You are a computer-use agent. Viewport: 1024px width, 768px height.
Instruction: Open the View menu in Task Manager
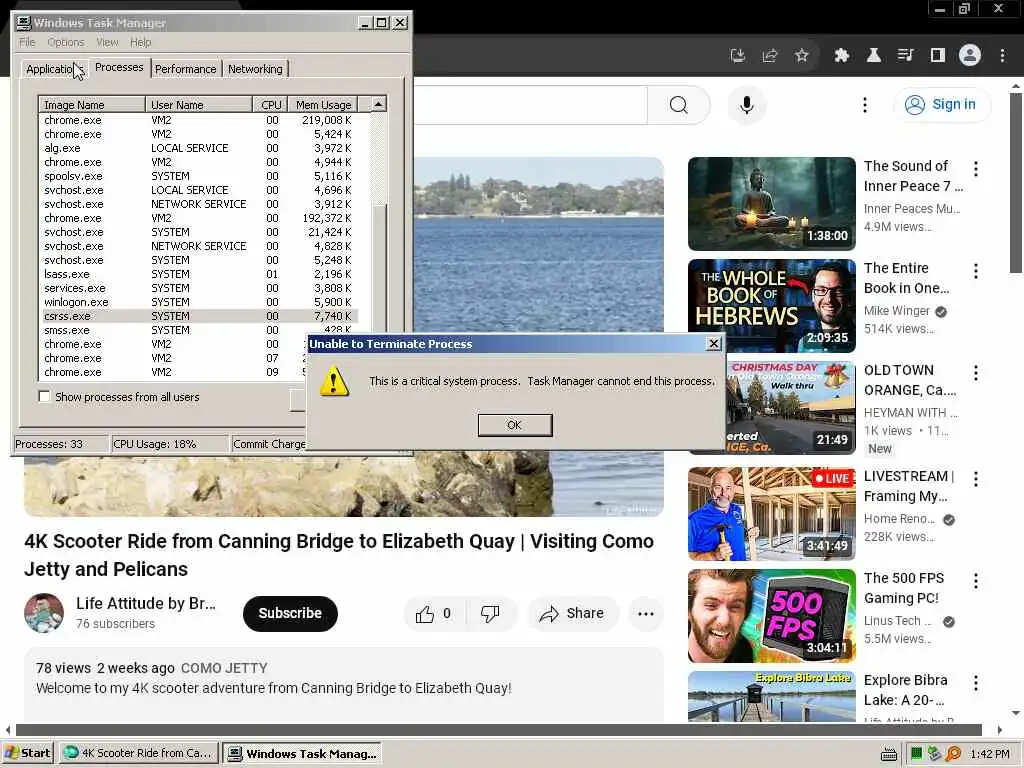point(108,42)
